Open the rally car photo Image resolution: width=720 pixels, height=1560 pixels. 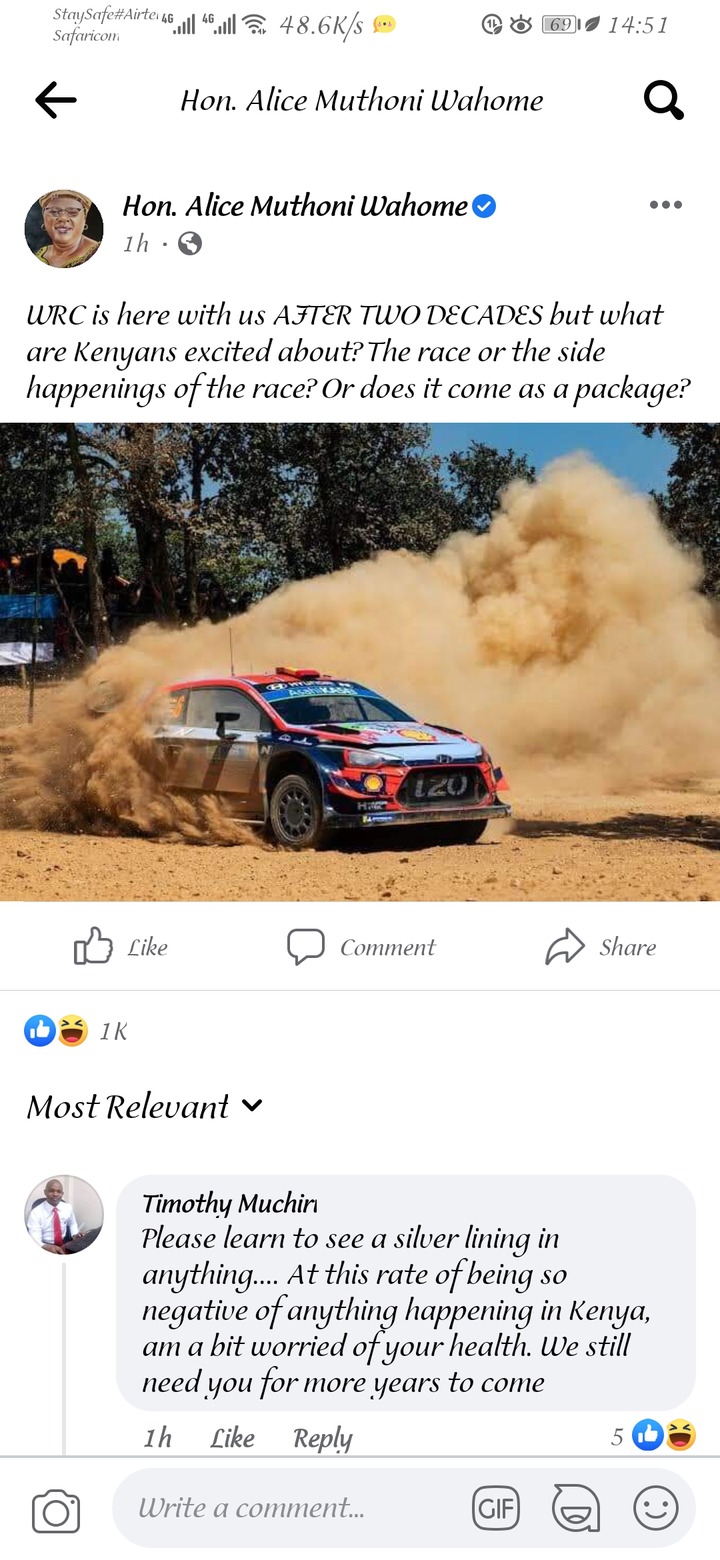click(360, 661)
